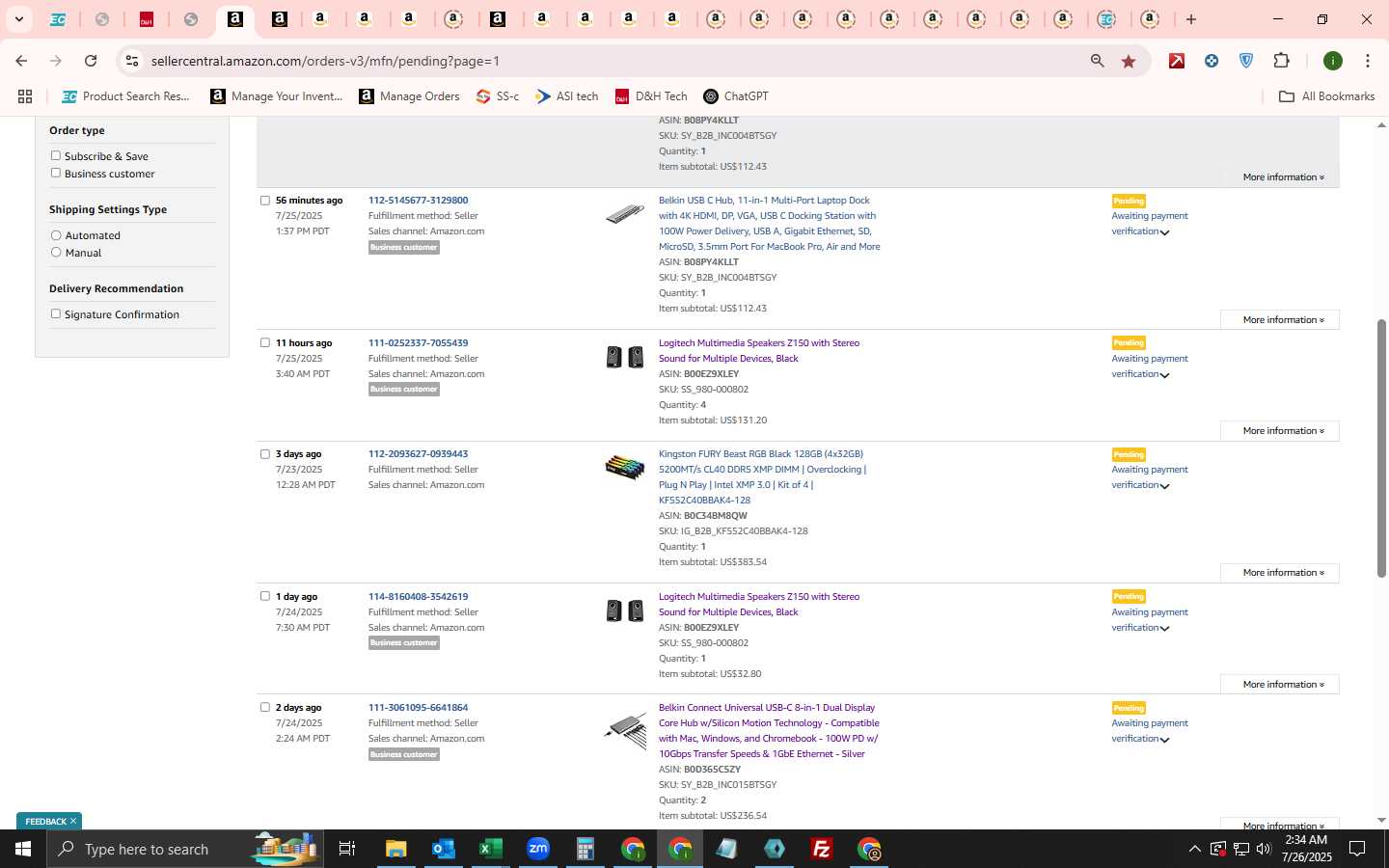Tick the checkbox for order 114-8160408-3542619
Screen dimensions: 1389x868
pos(265,596)
